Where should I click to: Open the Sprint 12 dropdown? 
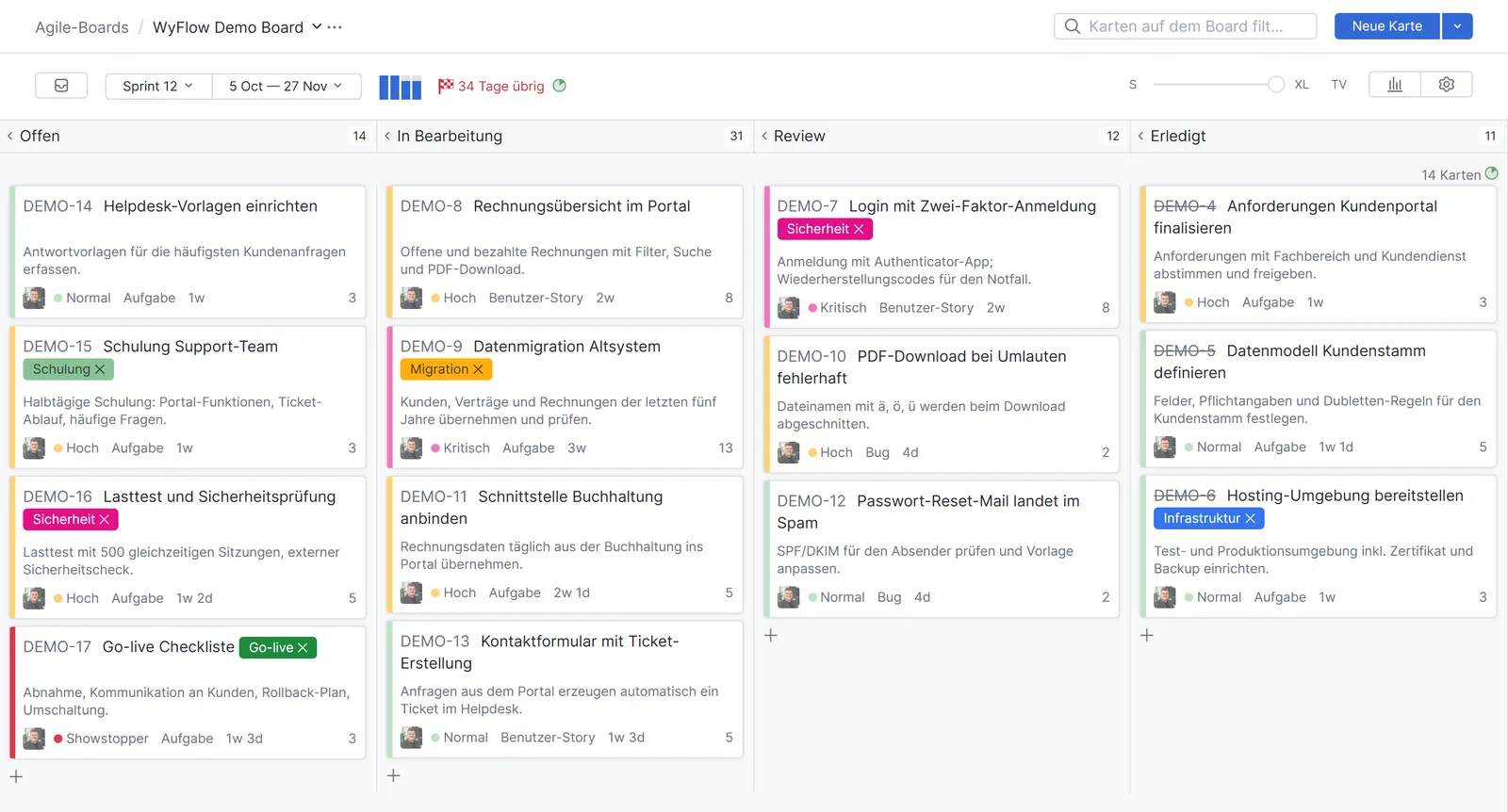[158, 86]
